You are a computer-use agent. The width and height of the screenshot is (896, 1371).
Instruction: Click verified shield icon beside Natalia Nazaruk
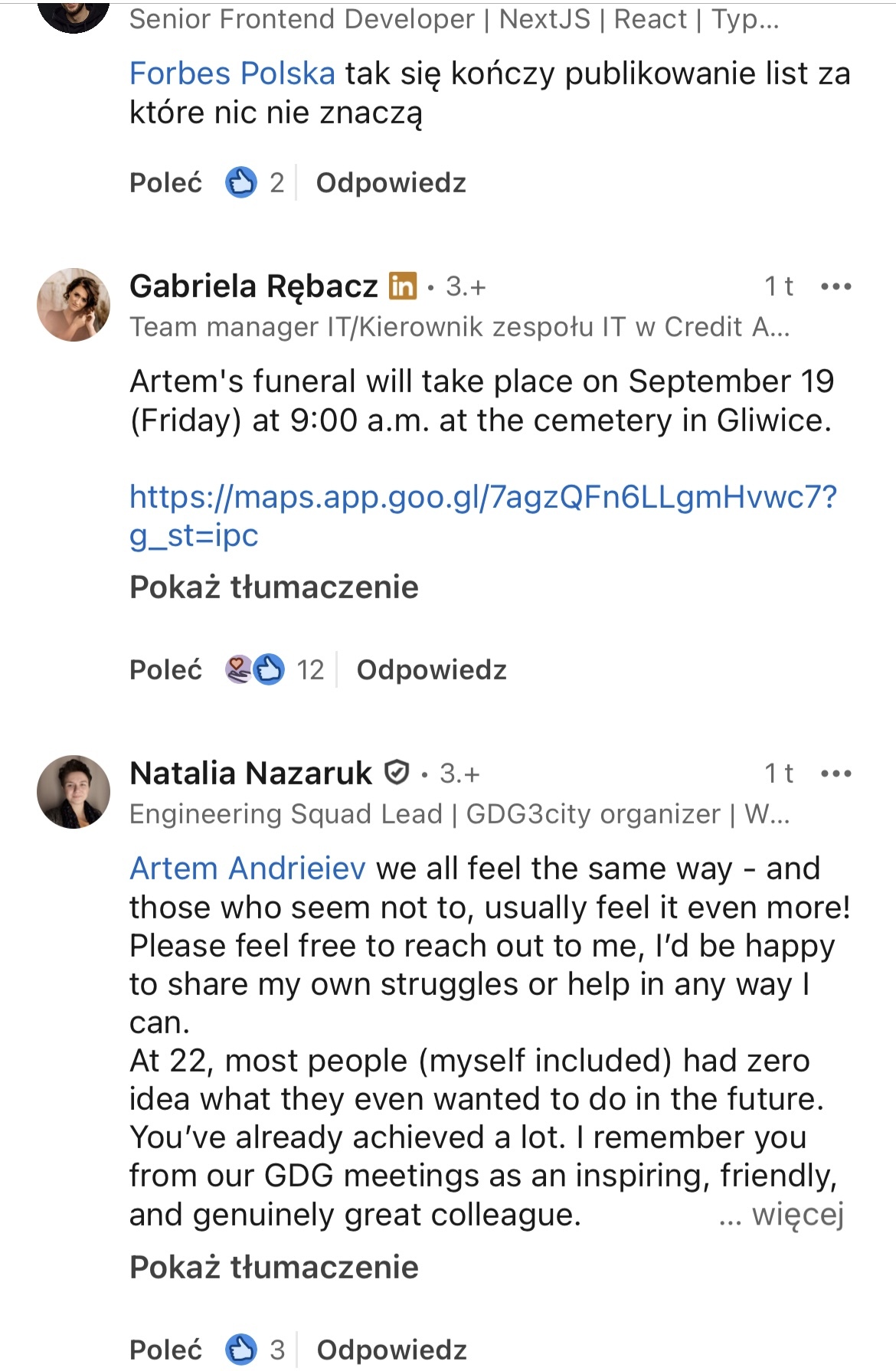point(396,773)
